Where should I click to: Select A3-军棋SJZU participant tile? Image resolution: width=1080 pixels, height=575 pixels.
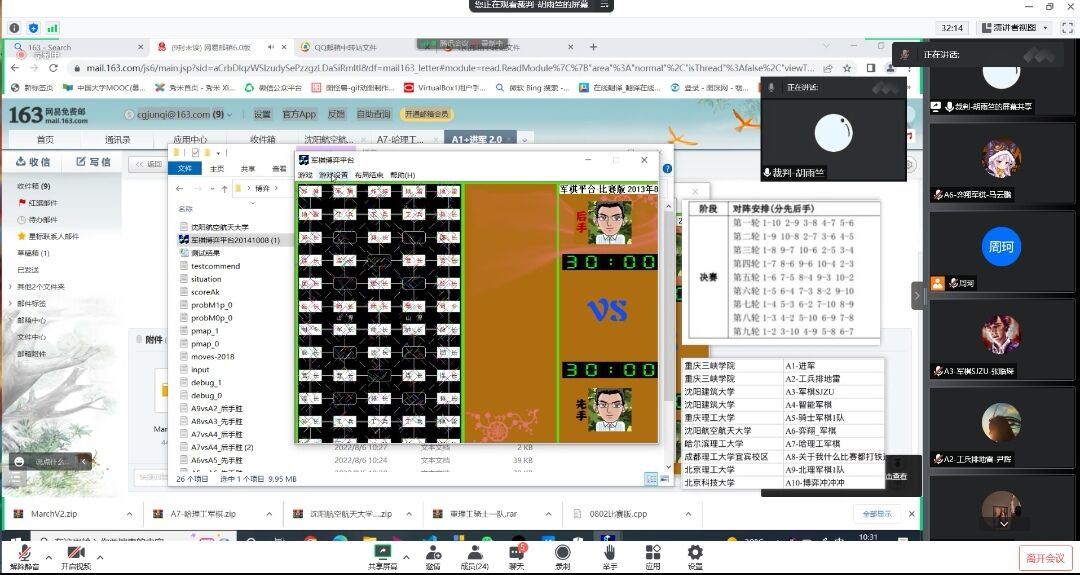tap(1001, 339)
